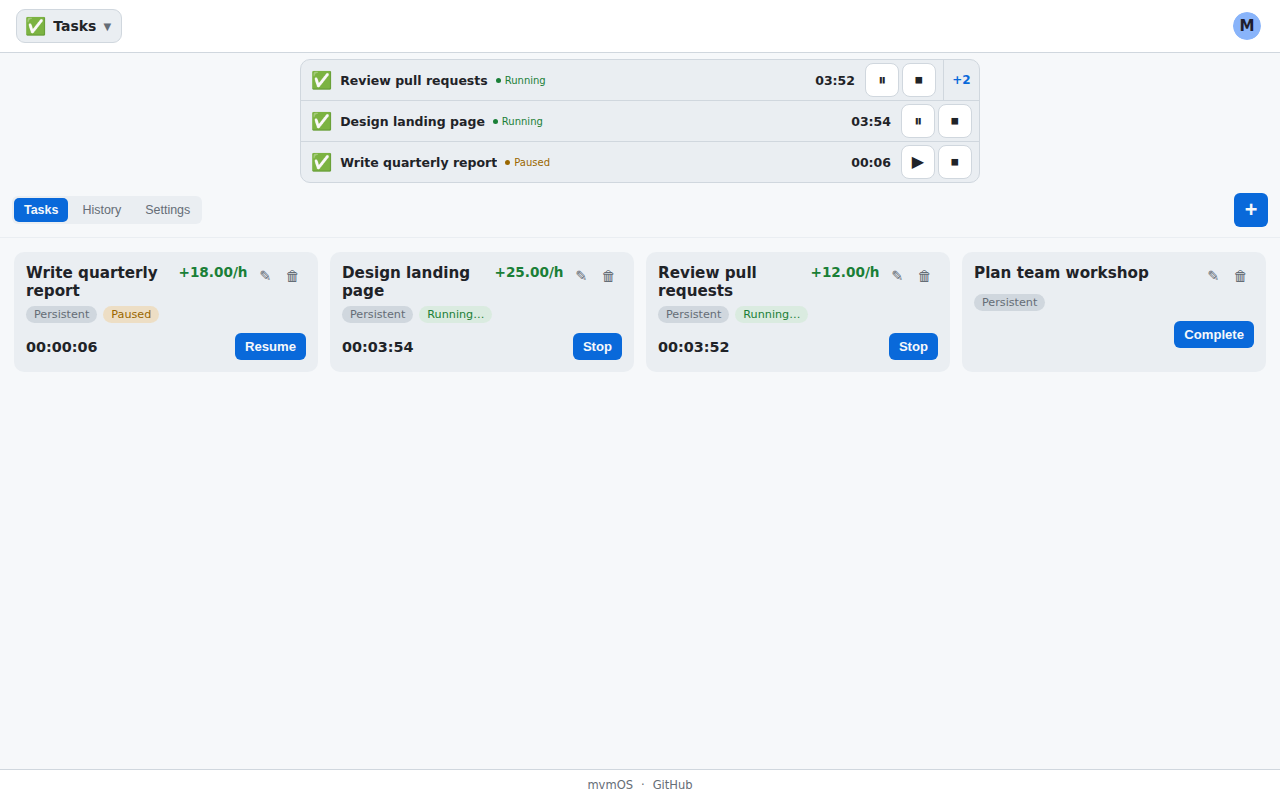Click the 03:54 time in tracker bar
The width and height of the screenshot is (1280, 800).
tap(871, 121)
